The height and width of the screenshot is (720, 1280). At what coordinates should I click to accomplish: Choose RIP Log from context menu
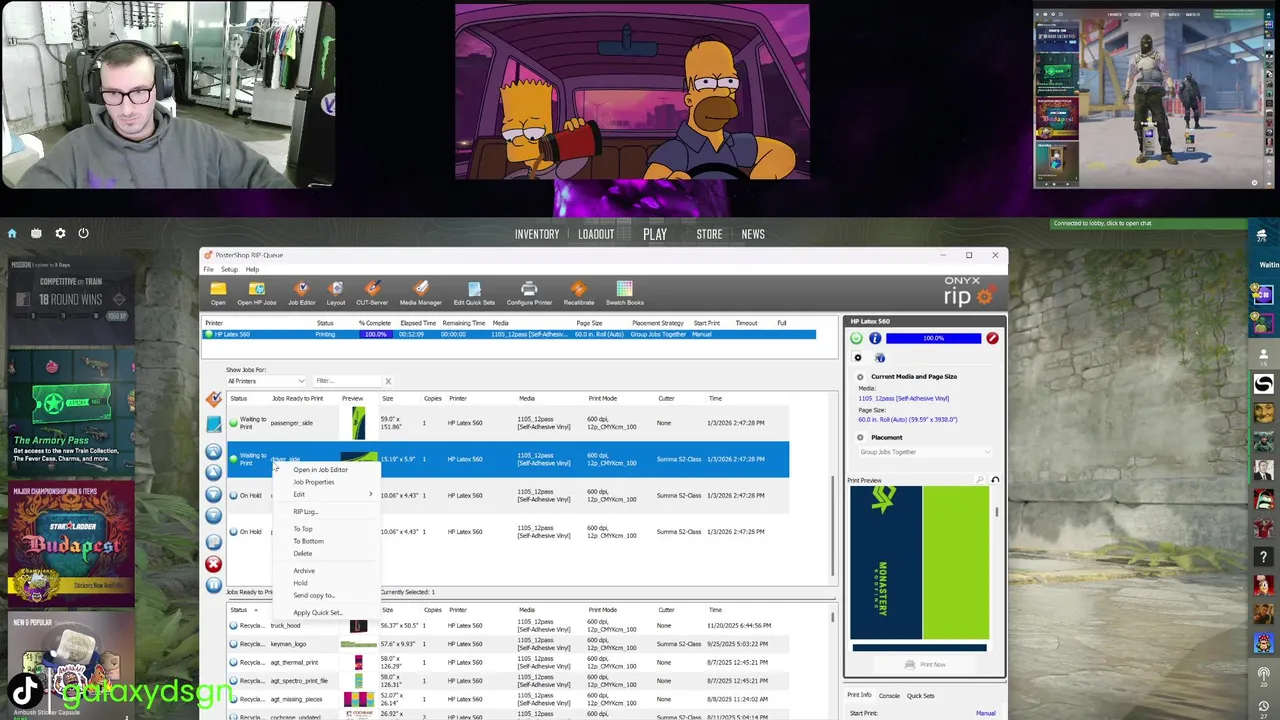305,512
